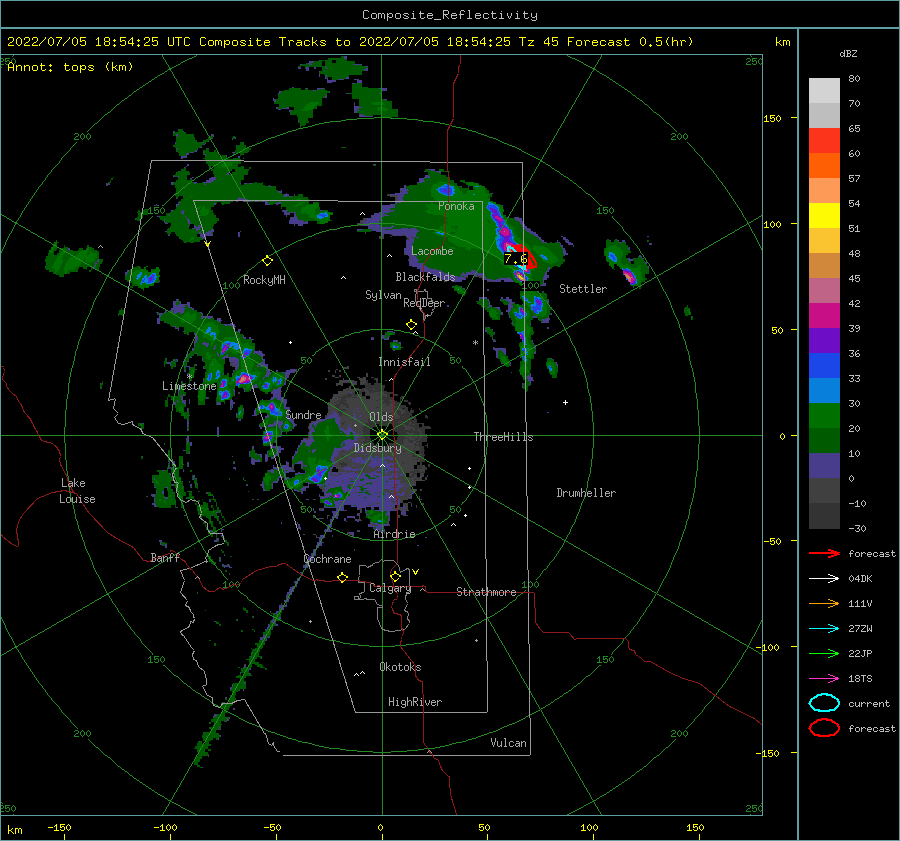900x841 pixels.
Task: Select the magenta 42–39 dBZ color band
Action: point(824,316)
